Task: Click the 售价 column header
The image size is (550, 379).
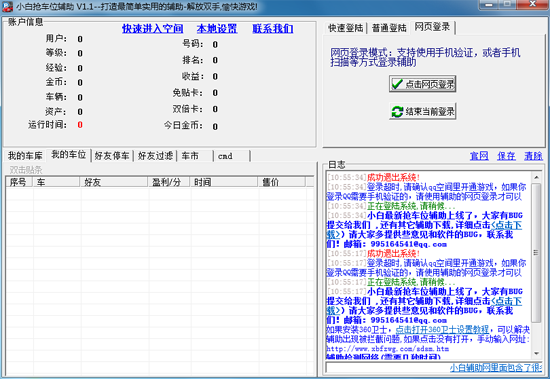Action: coord(282,182)
